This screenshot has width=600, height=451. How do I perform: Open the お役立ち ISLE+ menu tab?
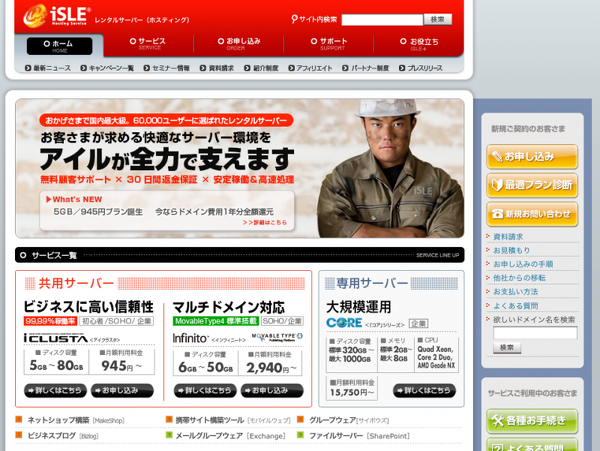tap(419, 44)
